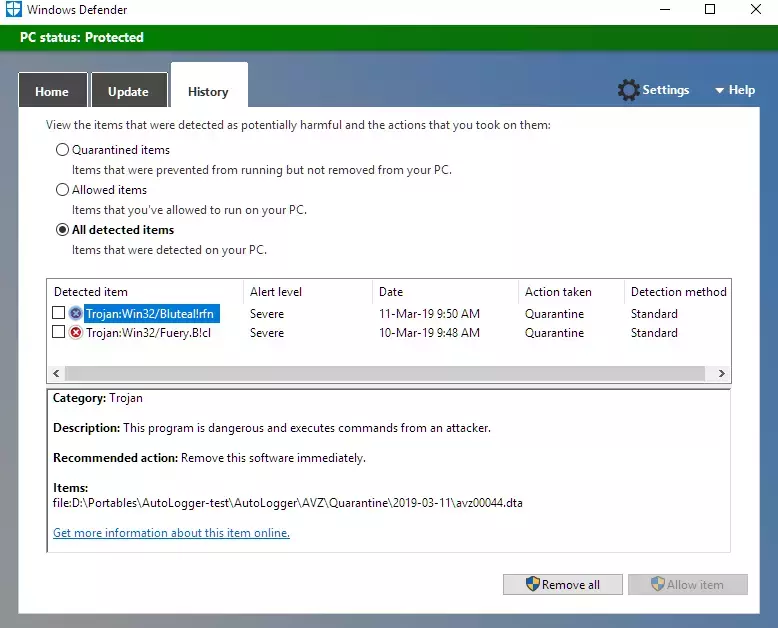Click Standard in the Bluteal!rfn row
Screen dimensions: 778x628
point(654,314)
